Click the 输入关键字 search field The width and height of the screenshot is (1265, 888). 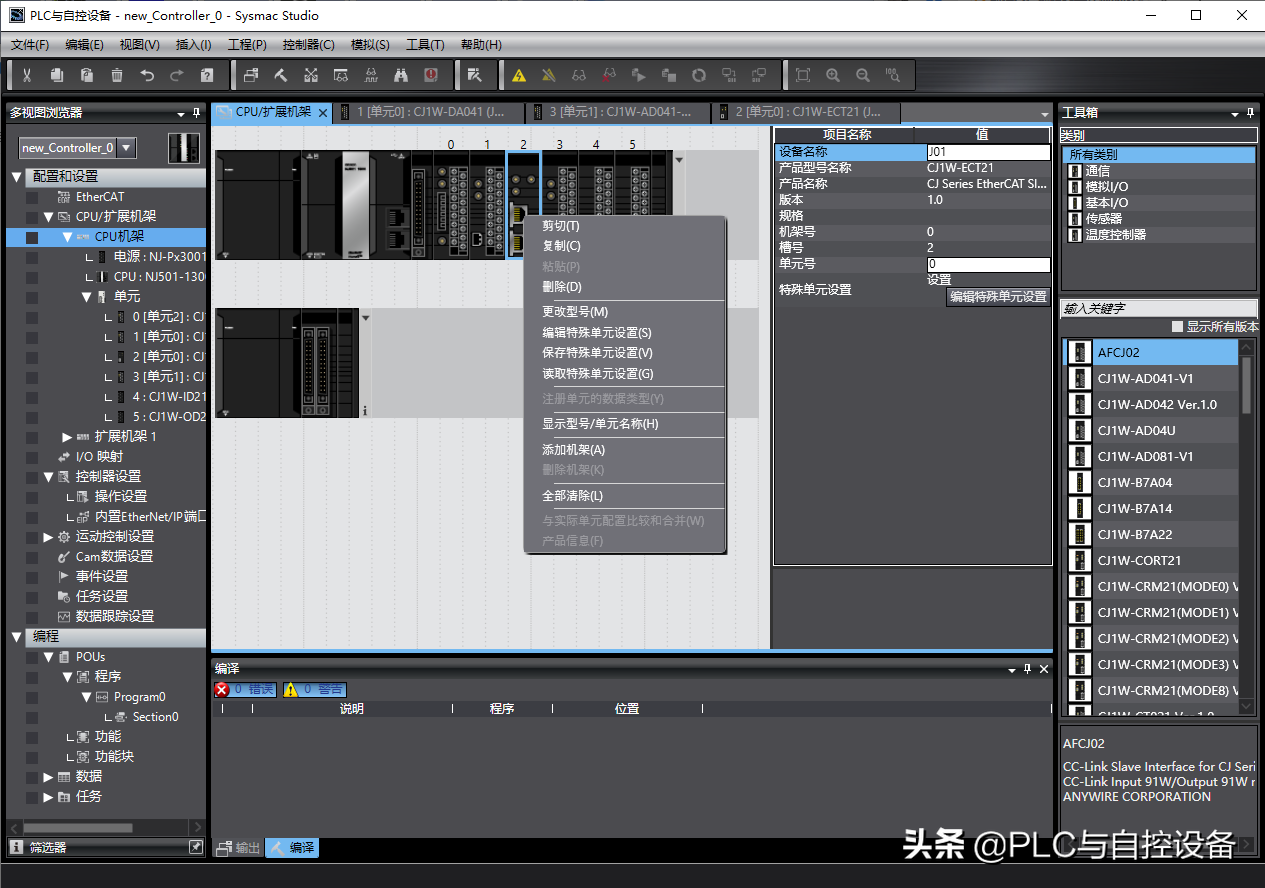click(1157, 309)
